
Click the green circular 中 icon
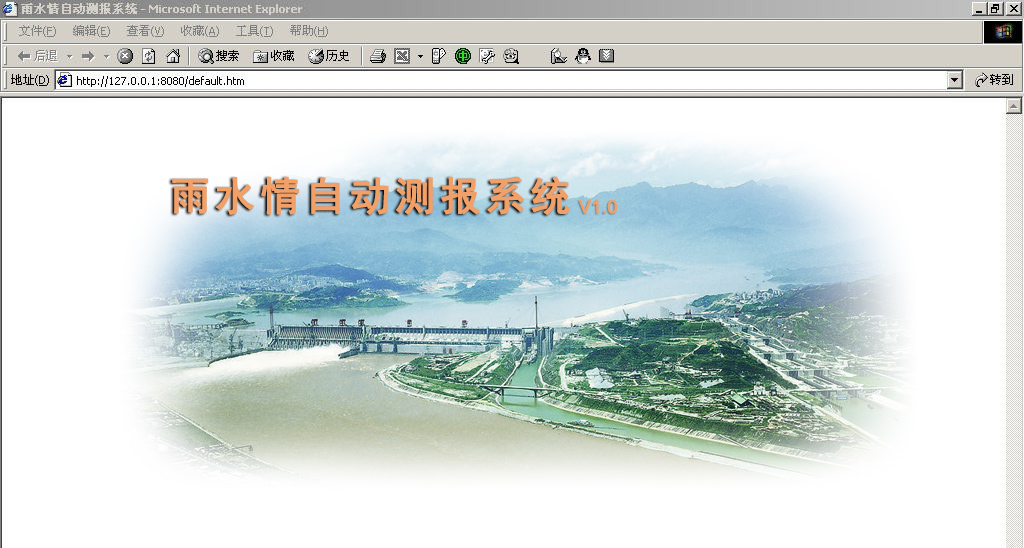463,56
